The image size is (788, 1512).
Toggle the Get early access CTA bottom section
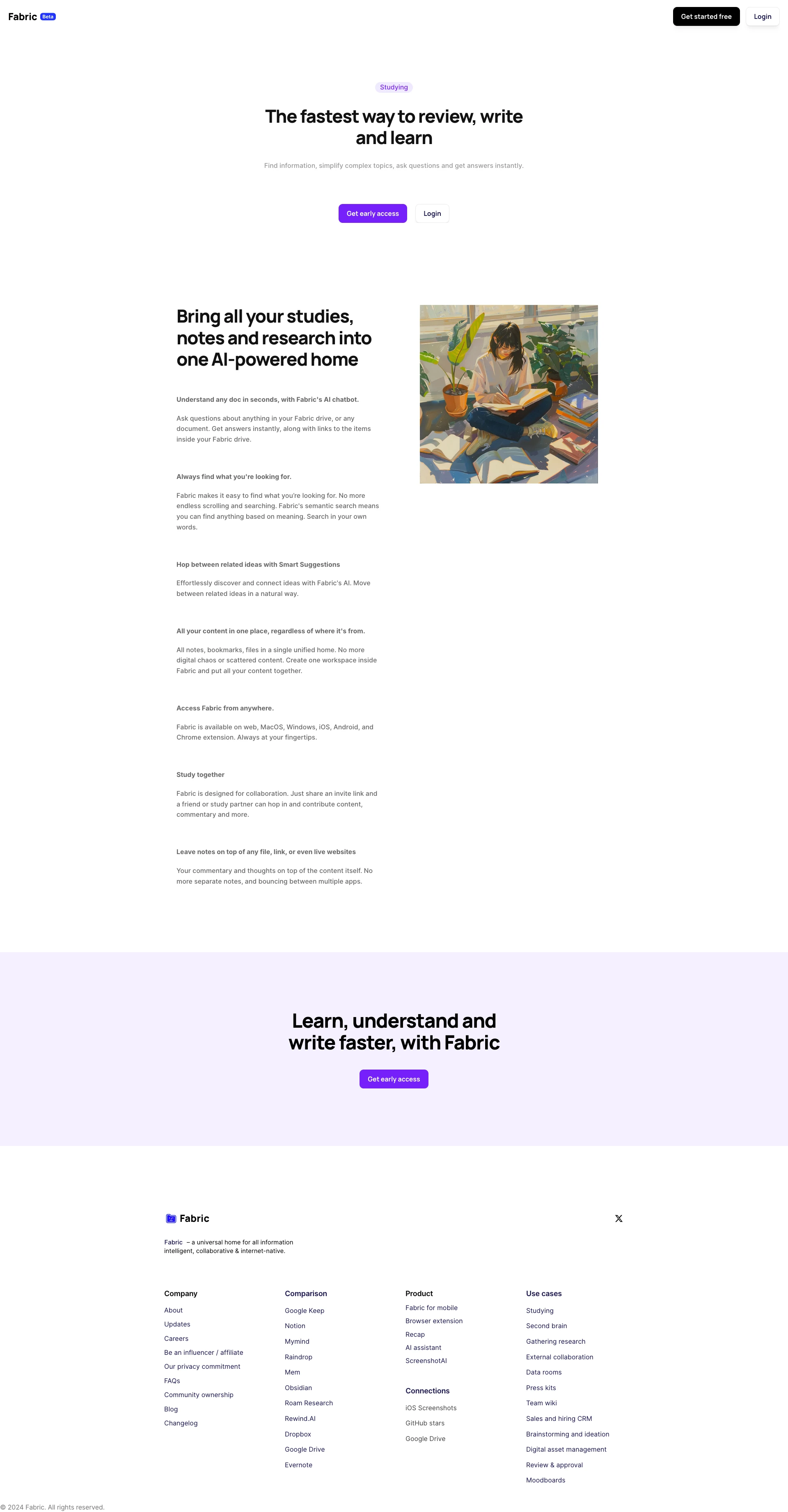(x=393, y=1079)
